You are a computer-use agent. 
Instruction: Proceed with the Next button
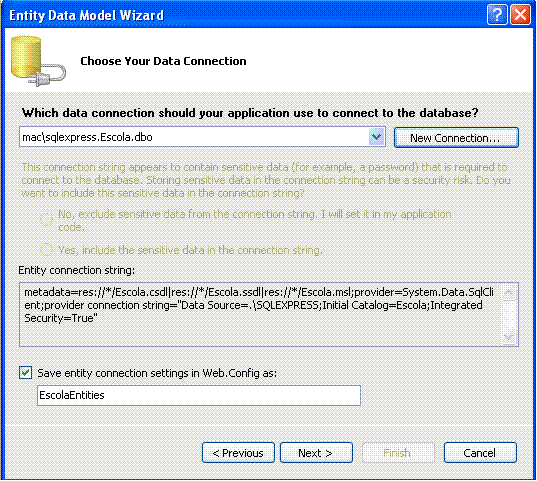(x=316, y=453)
